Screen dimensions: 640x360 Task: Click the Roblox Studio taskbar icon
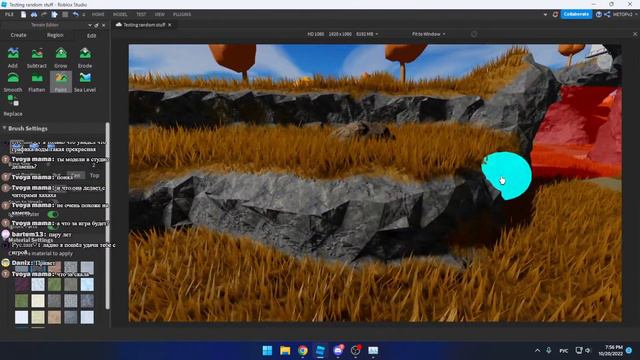(320, 350)
